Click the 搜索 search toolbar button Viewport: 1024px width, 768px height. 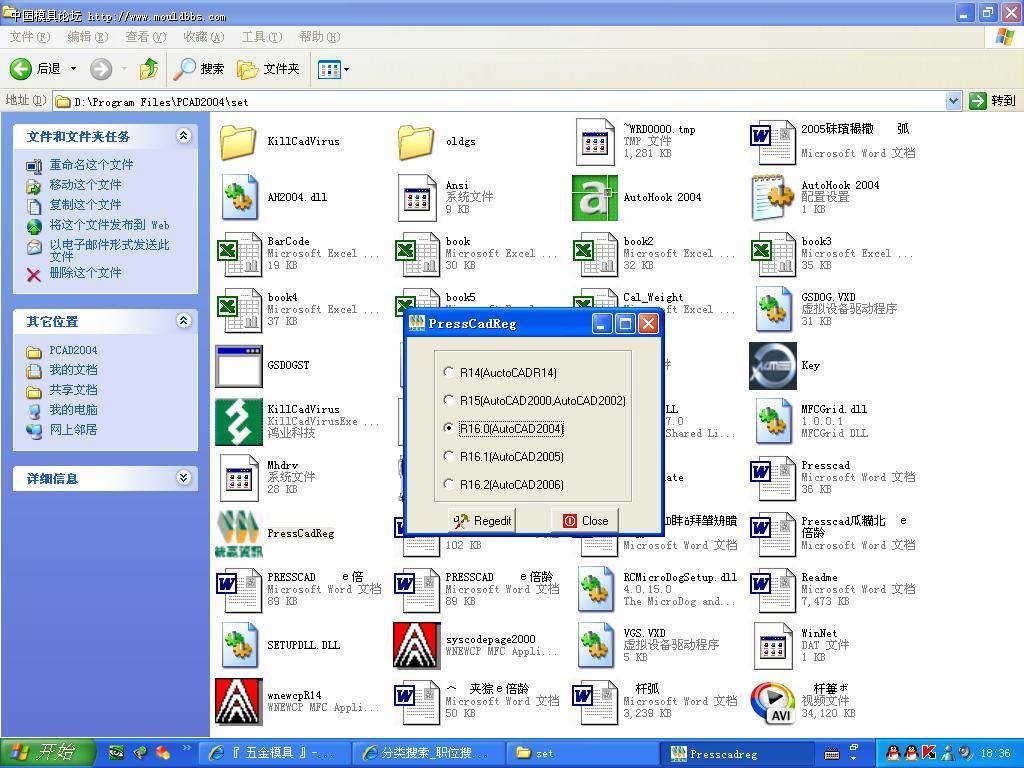click(199, 69)
